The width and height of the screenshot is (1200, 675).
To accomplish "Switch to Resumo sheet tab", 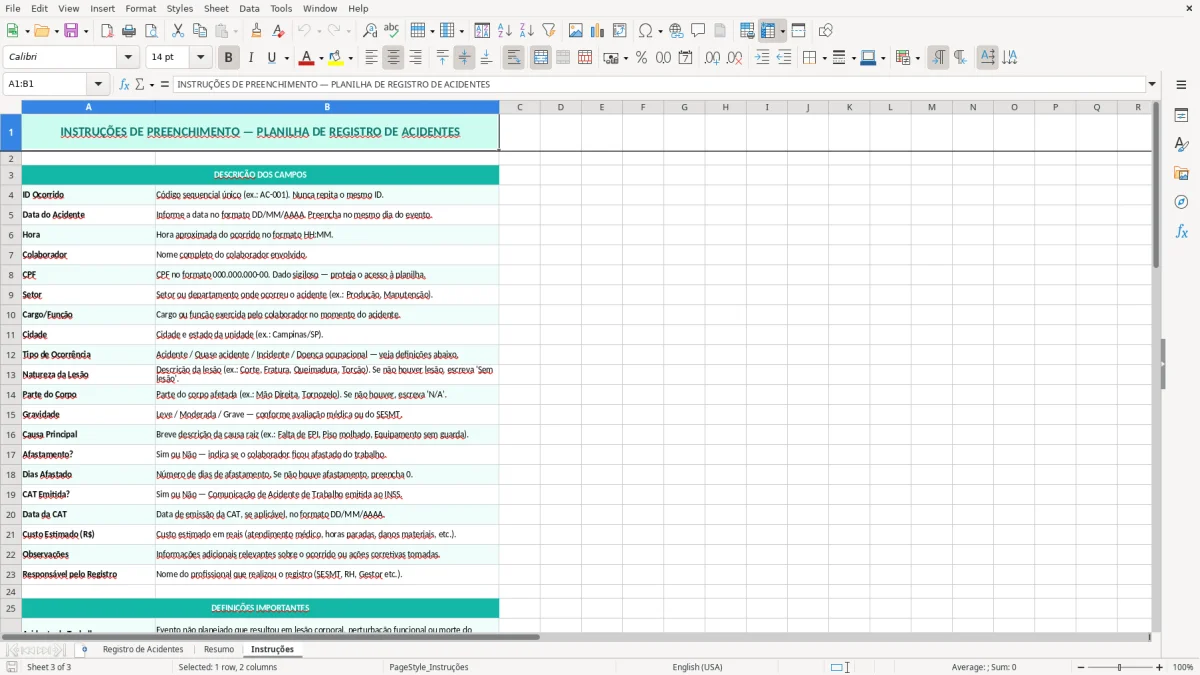I will pos(219,649).
